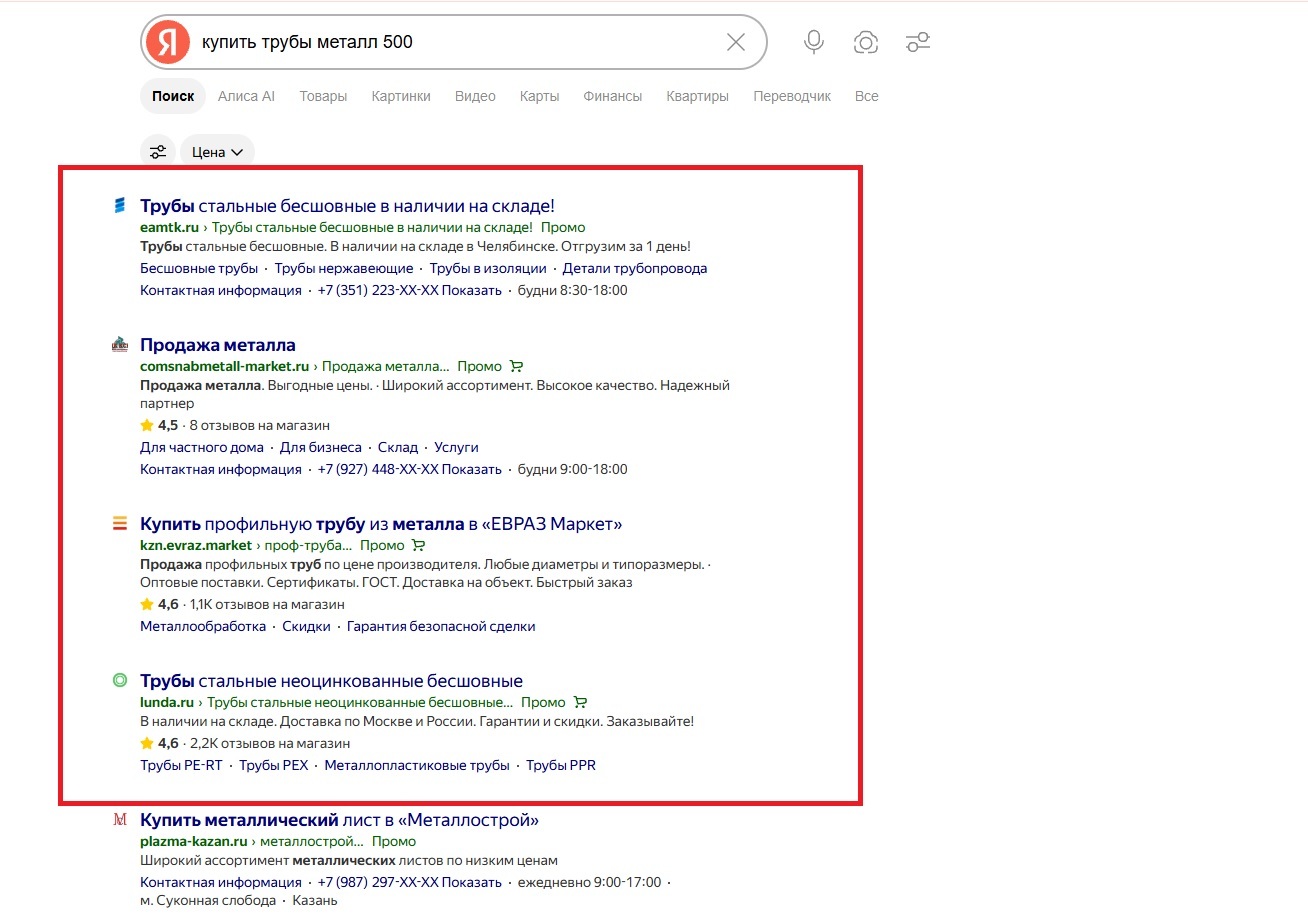Open the Металлообработка sitelink

click(x=203, y=626)
